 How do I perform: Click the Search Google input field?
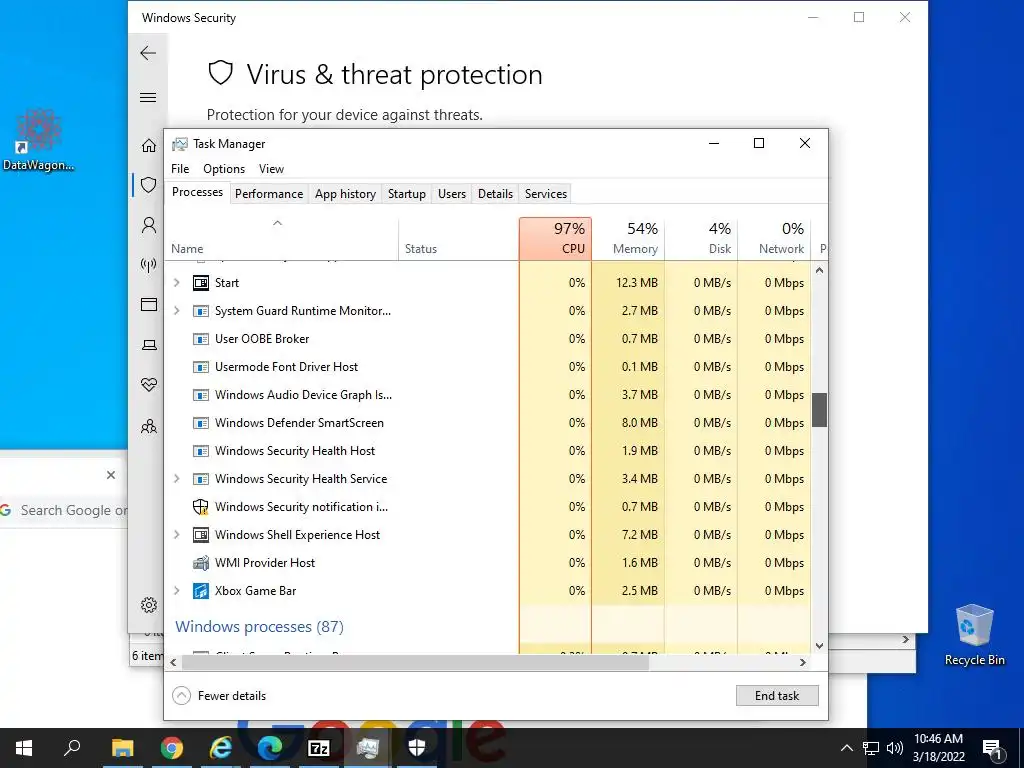64,511
